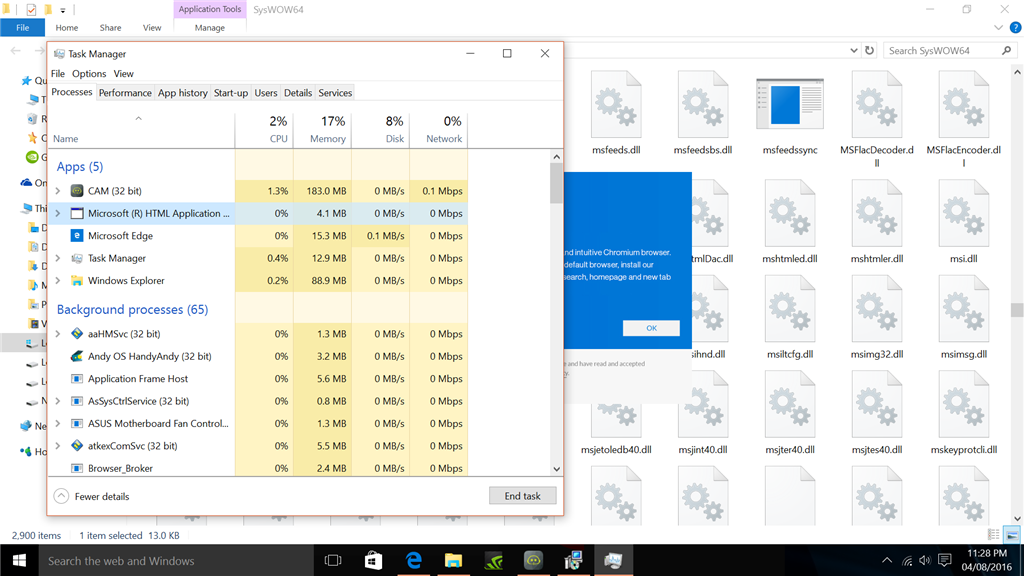The width and height of the screenshot is (1024, 576).
Task: Click the Search SysWOW64 input field
Action: pos(950,50)
